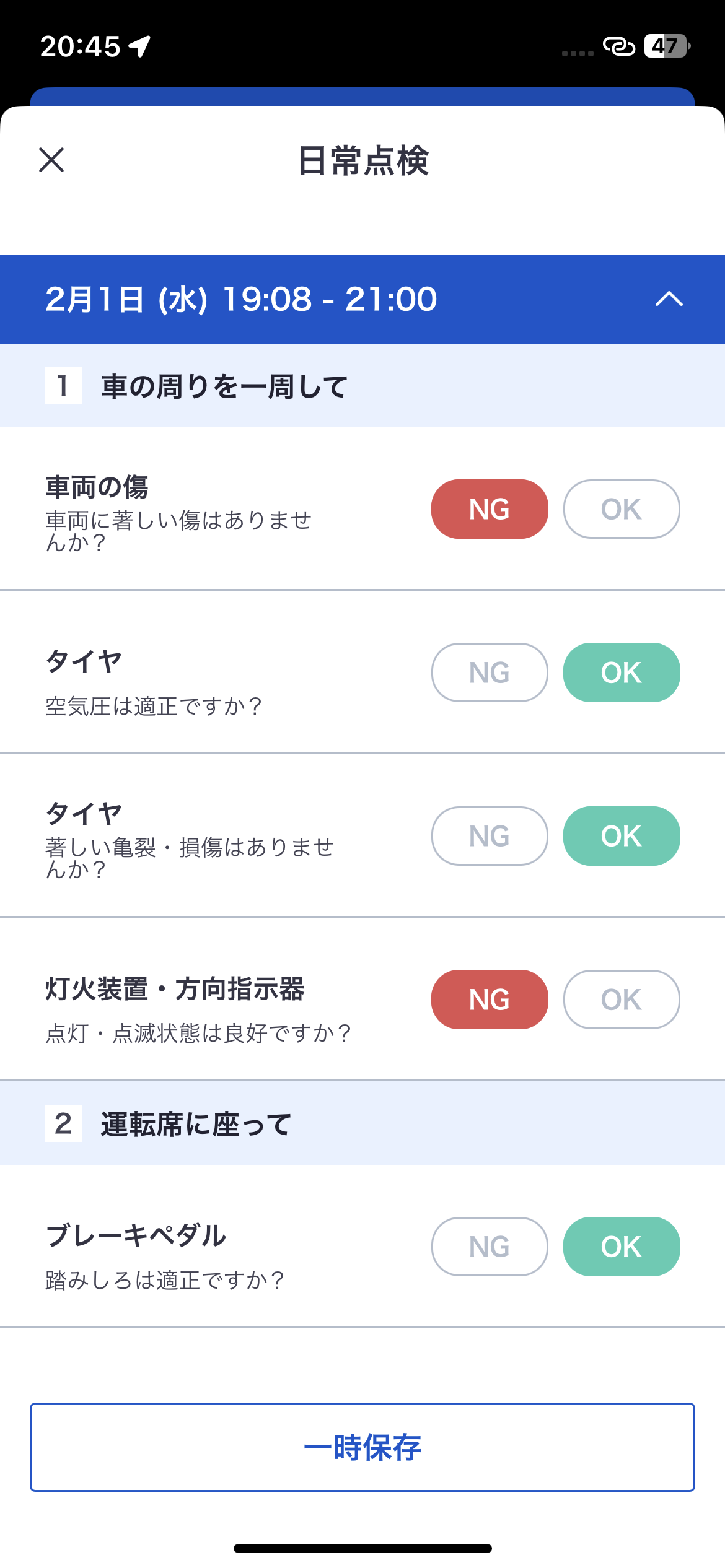Viewport: 725px width, 1568px height.
Task: Mark 車両の傷 as OK
Action: 621,509
